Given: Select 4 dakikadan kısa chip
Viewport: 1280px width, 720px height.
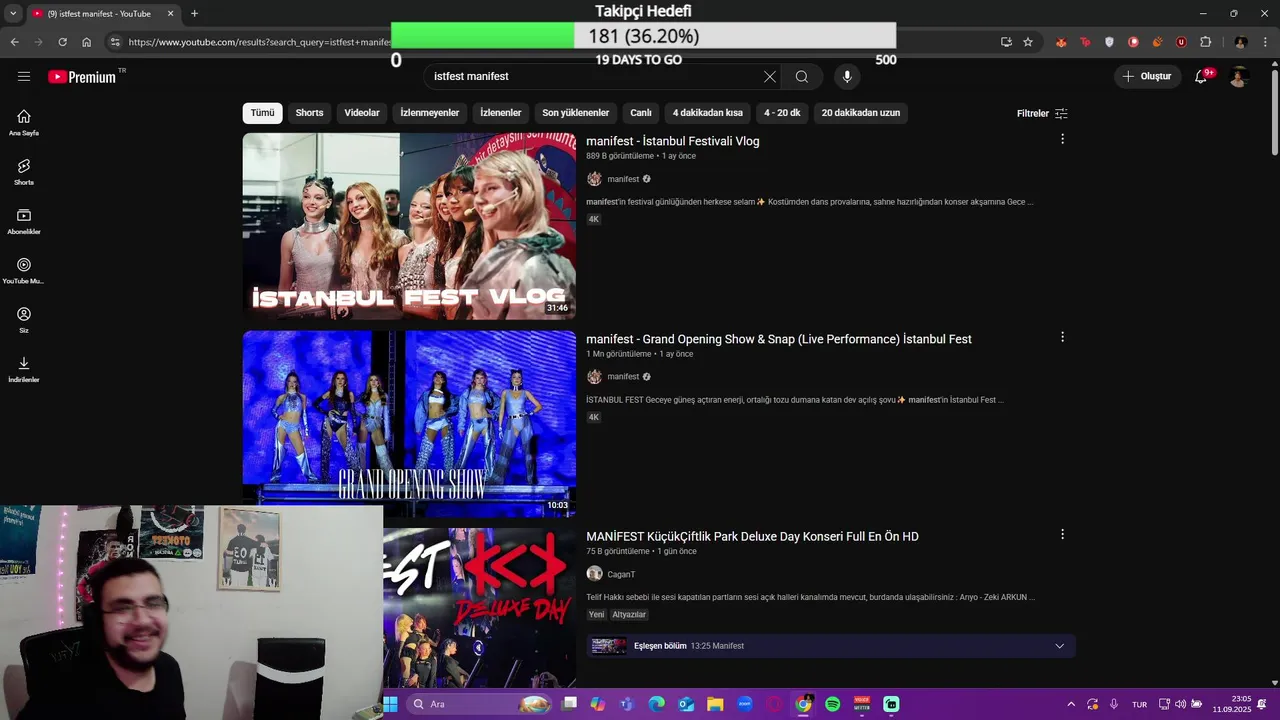Looking at the screenshot, I should [x=708, y=113].
